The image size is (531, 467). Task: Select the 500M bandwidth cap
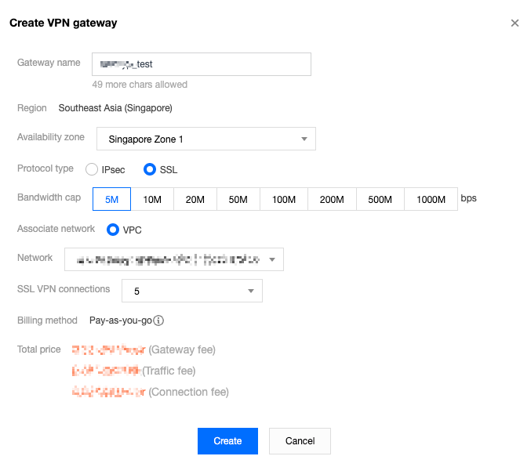tap(380, 199)
